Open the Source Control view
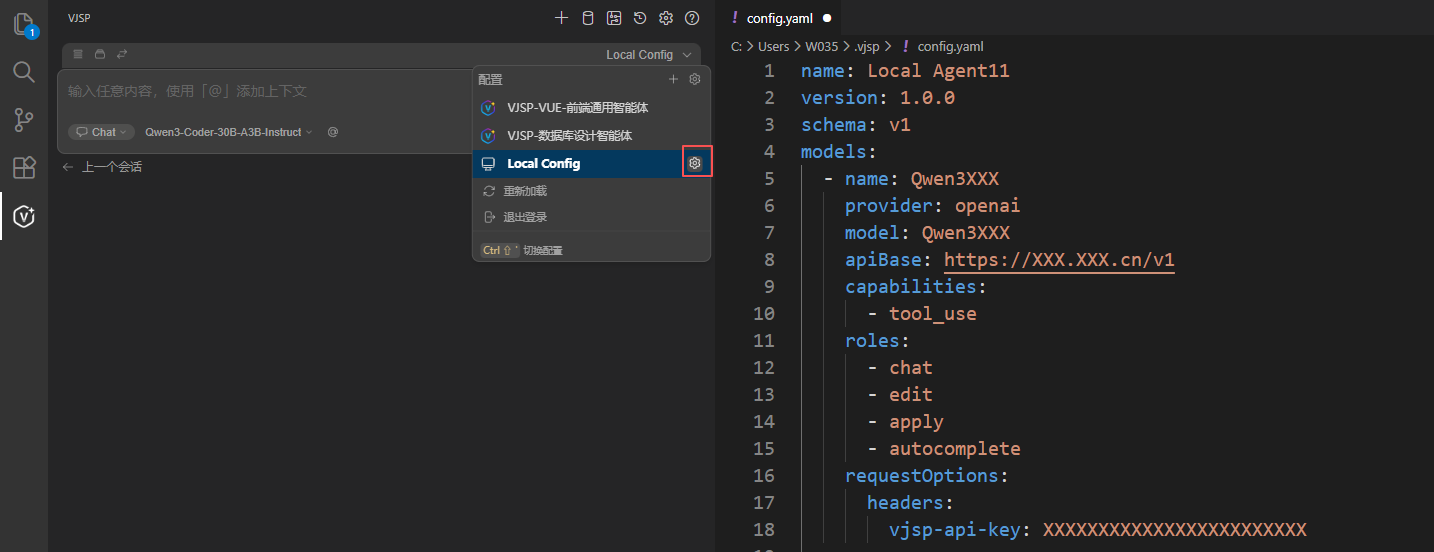1434x552 pixels. 24,120
